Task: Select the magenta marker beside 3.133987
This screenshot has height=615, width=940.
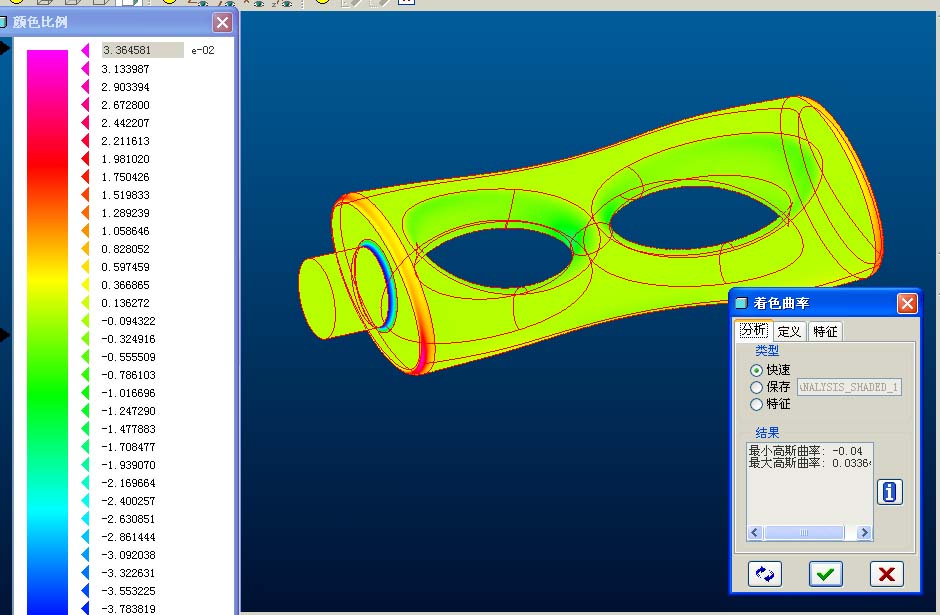Action: click(x=85, y=69)
